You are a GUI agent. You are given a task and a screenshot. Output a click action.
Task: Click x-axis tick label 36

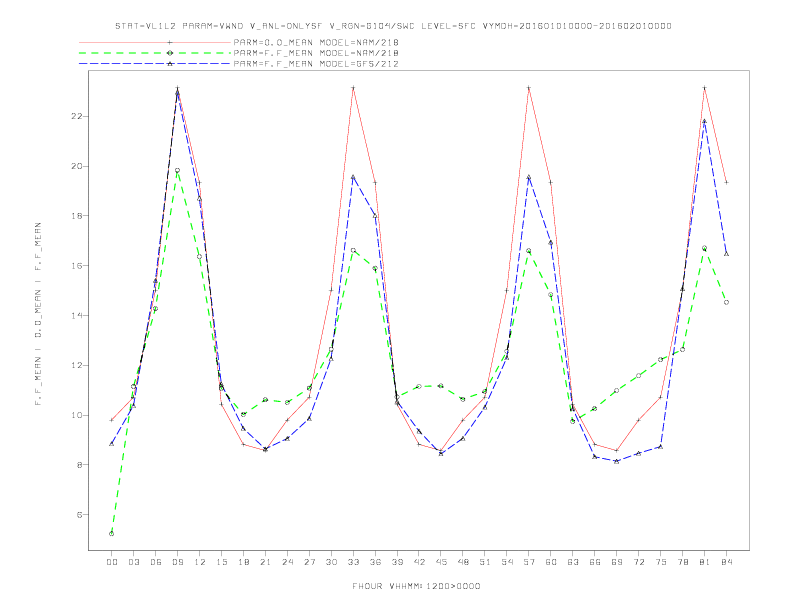click(375, 562)
